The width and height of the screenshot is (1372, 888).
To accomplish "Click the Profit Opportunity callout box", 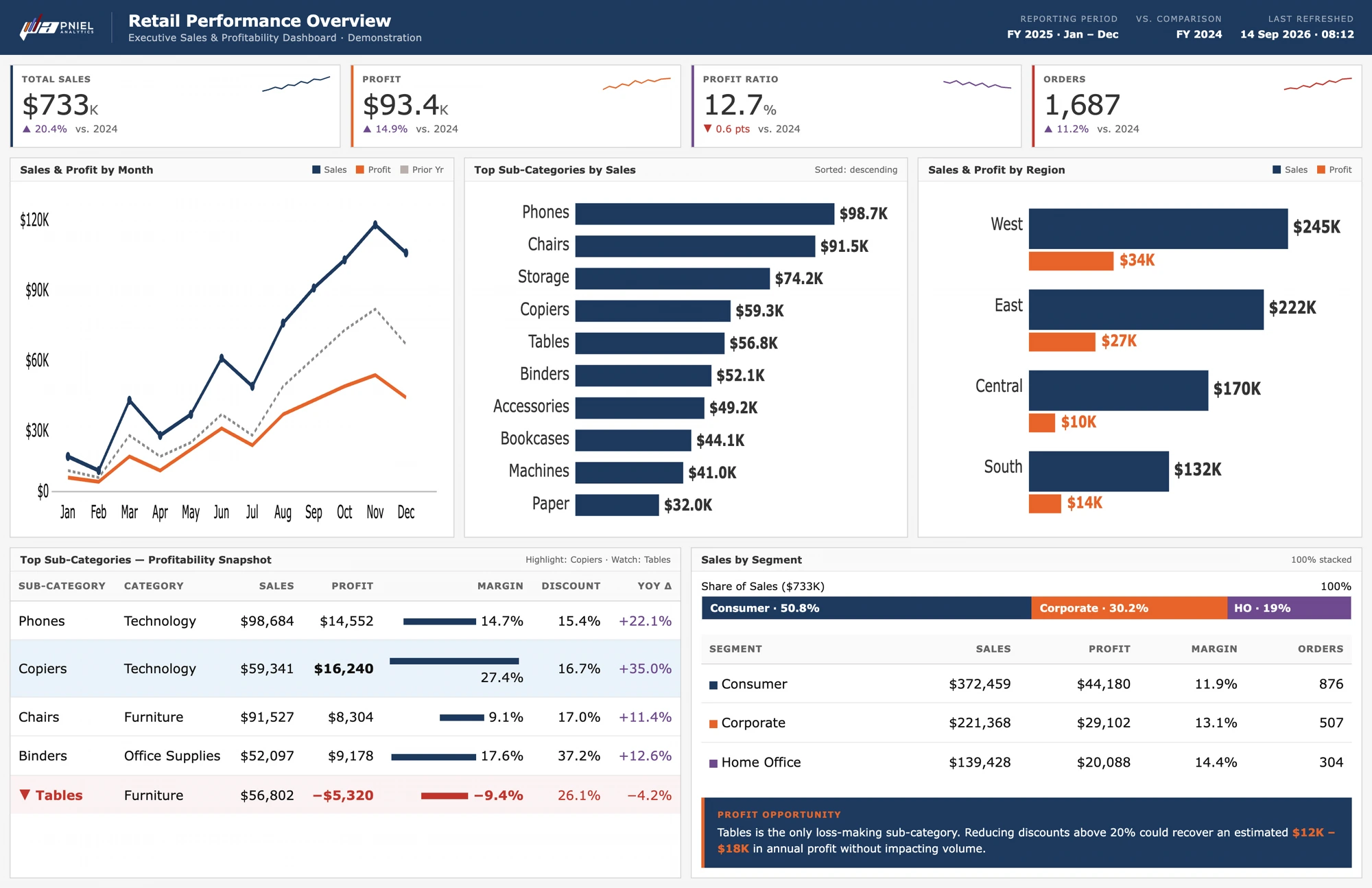I will [1026, 832].
